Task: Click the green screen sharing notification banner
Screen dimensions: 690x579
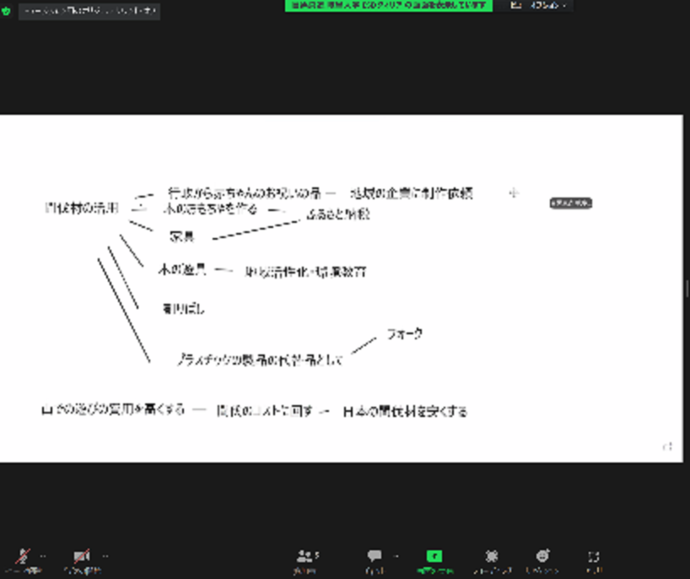Action: tap(388, 5)
